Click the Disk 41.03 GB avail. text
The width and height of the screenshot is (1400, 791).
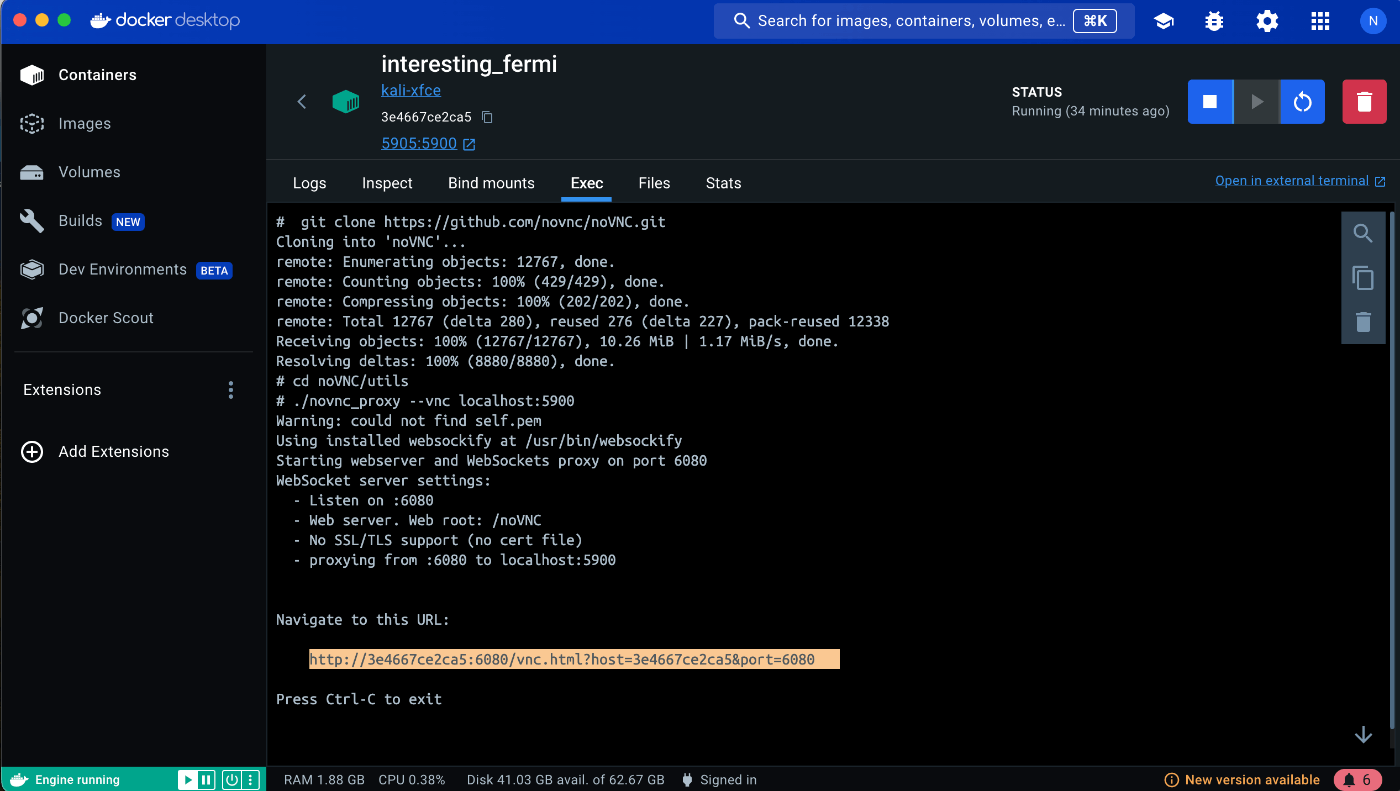click(566, 780)
